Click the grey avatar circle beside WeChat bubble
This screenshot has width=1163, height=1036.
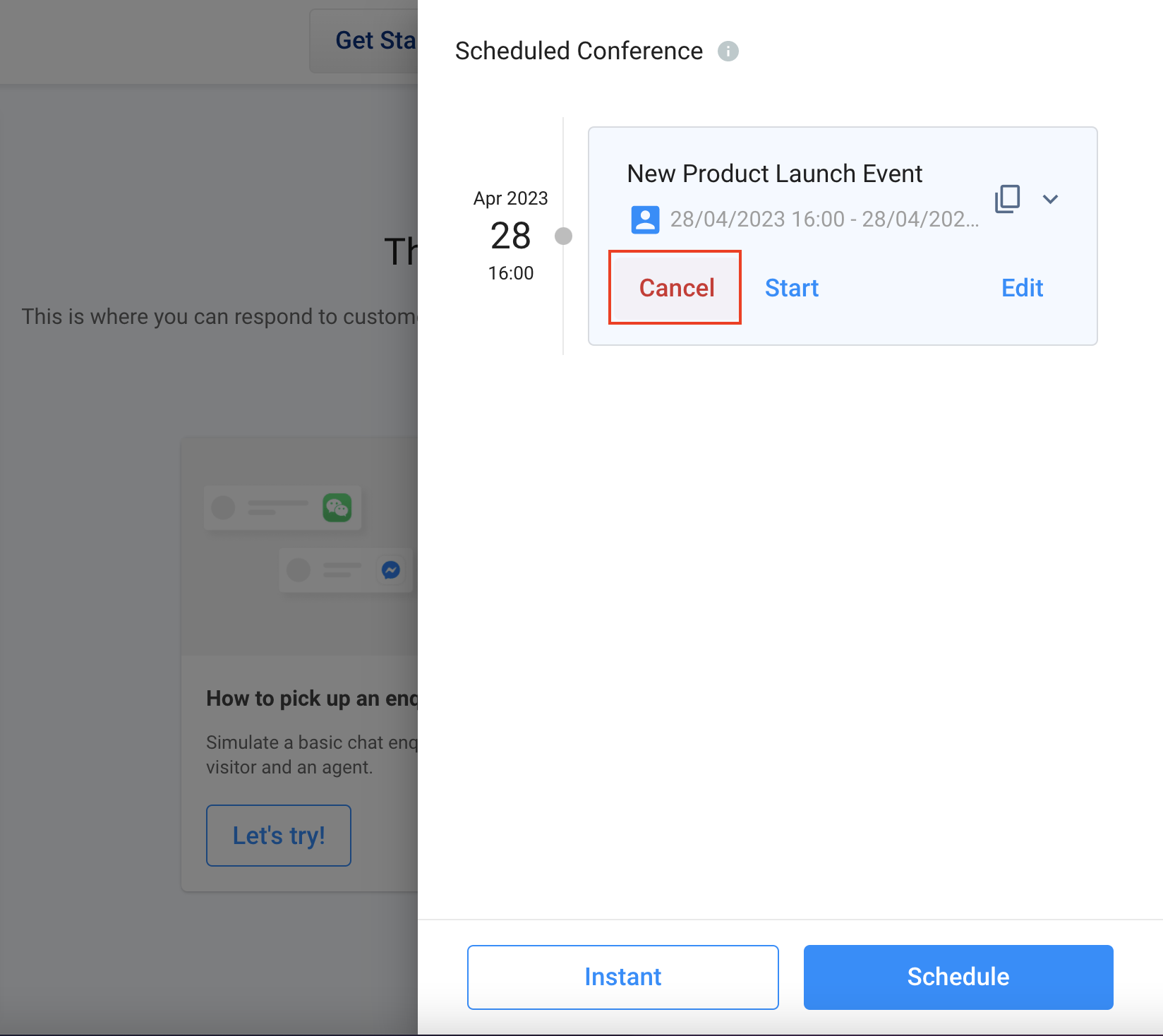pos(224,507)
